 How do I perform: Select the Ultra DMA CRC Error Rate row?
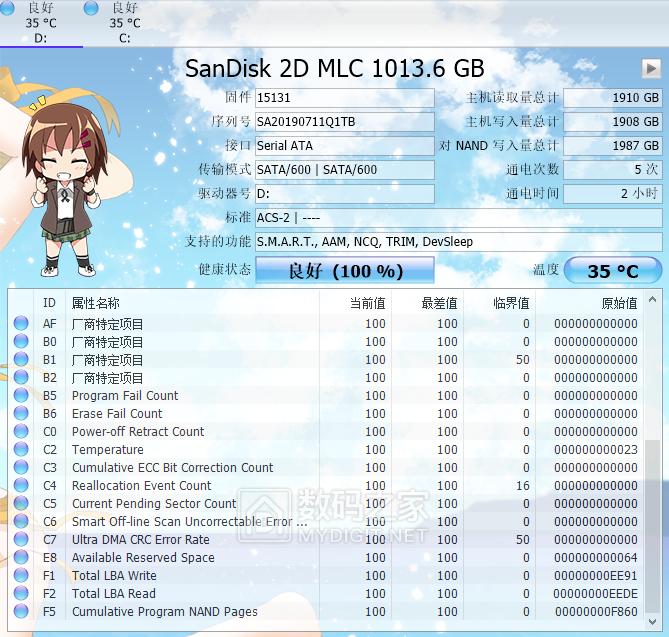tap(326, 539)
